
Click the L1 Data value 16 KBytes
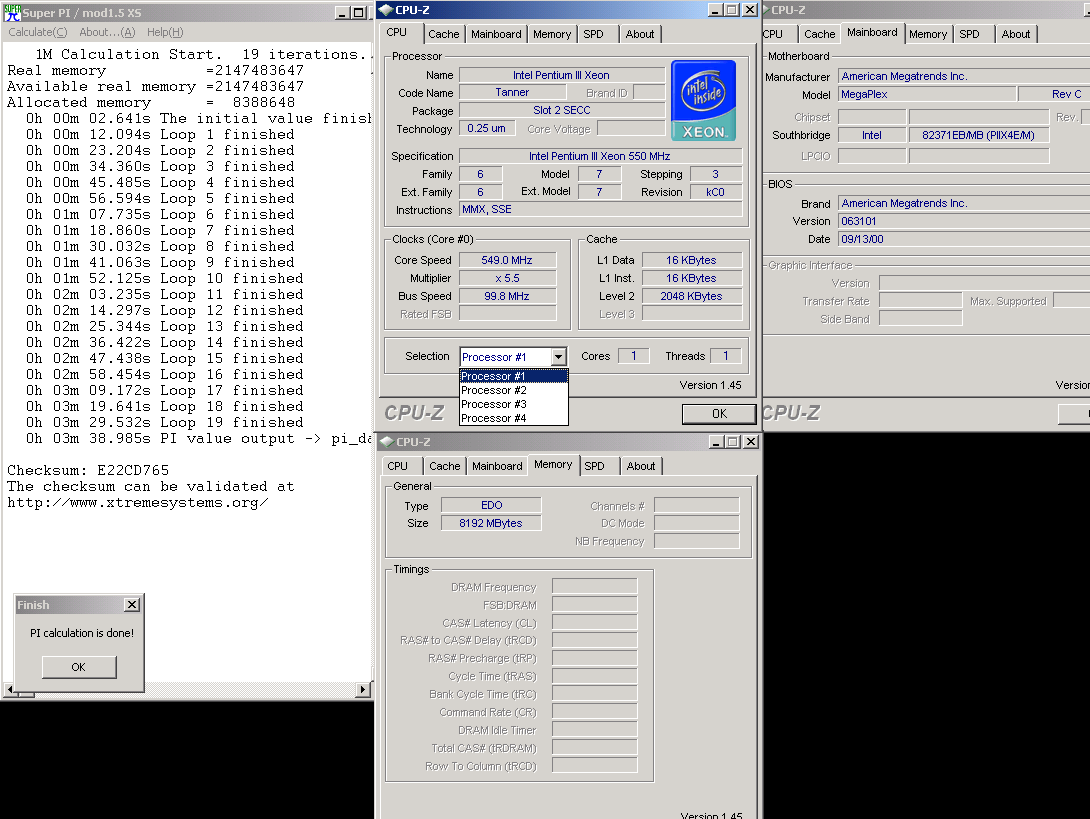tap(692, 261)
